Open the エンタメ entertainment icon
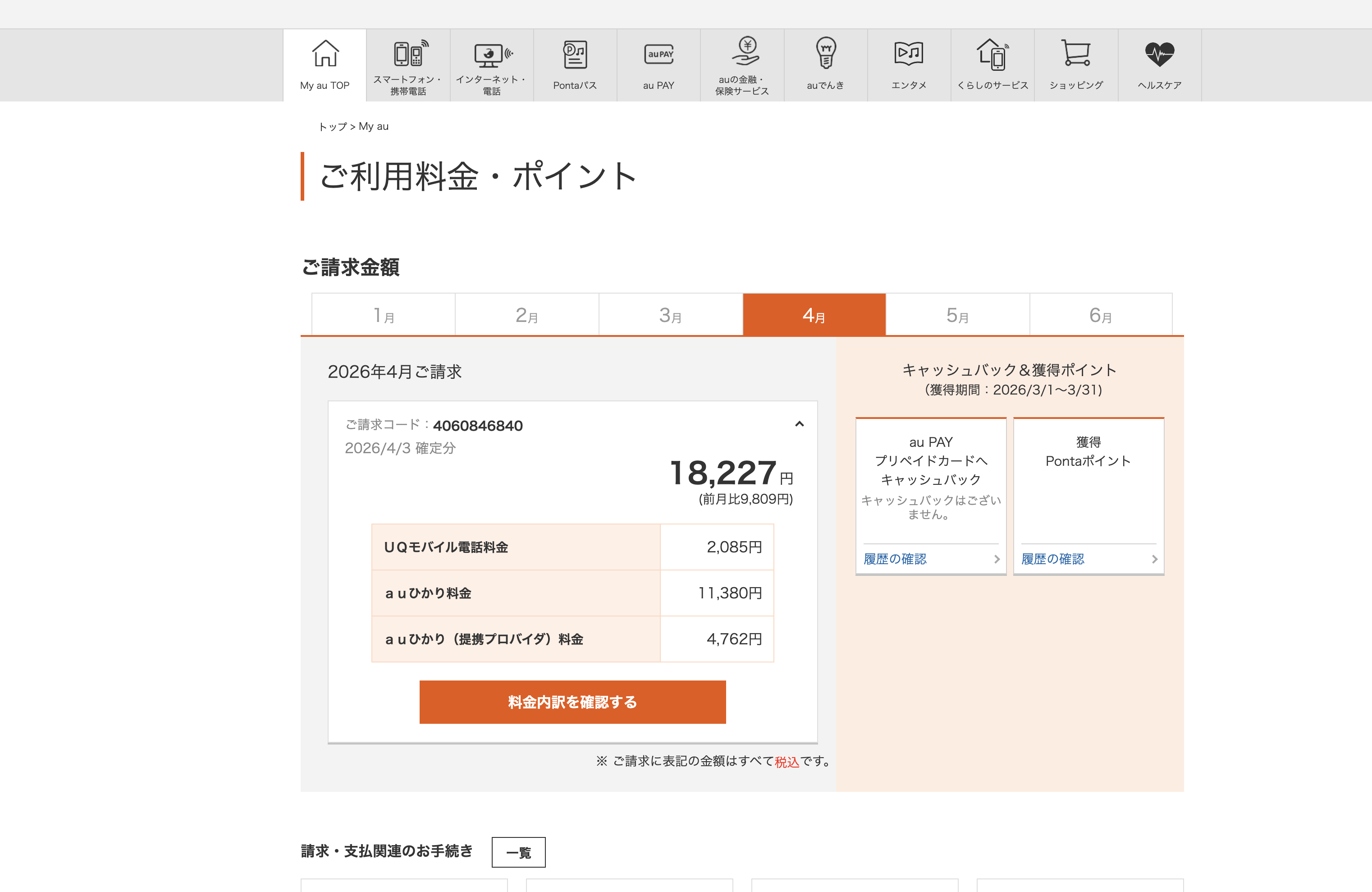The image size is (1372, 892). point(909,53)
